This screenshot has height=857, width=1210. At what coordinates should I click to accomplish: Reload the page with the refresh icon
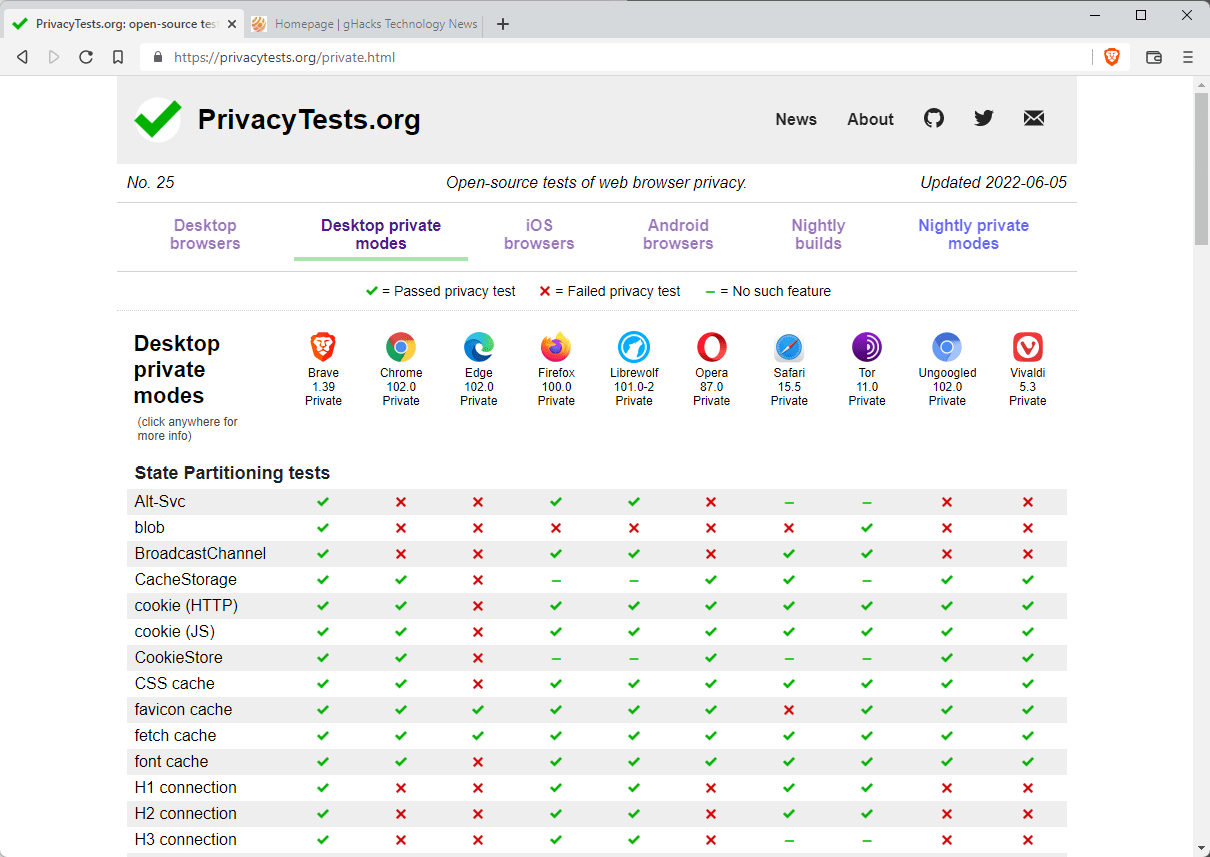click(86, 57)
